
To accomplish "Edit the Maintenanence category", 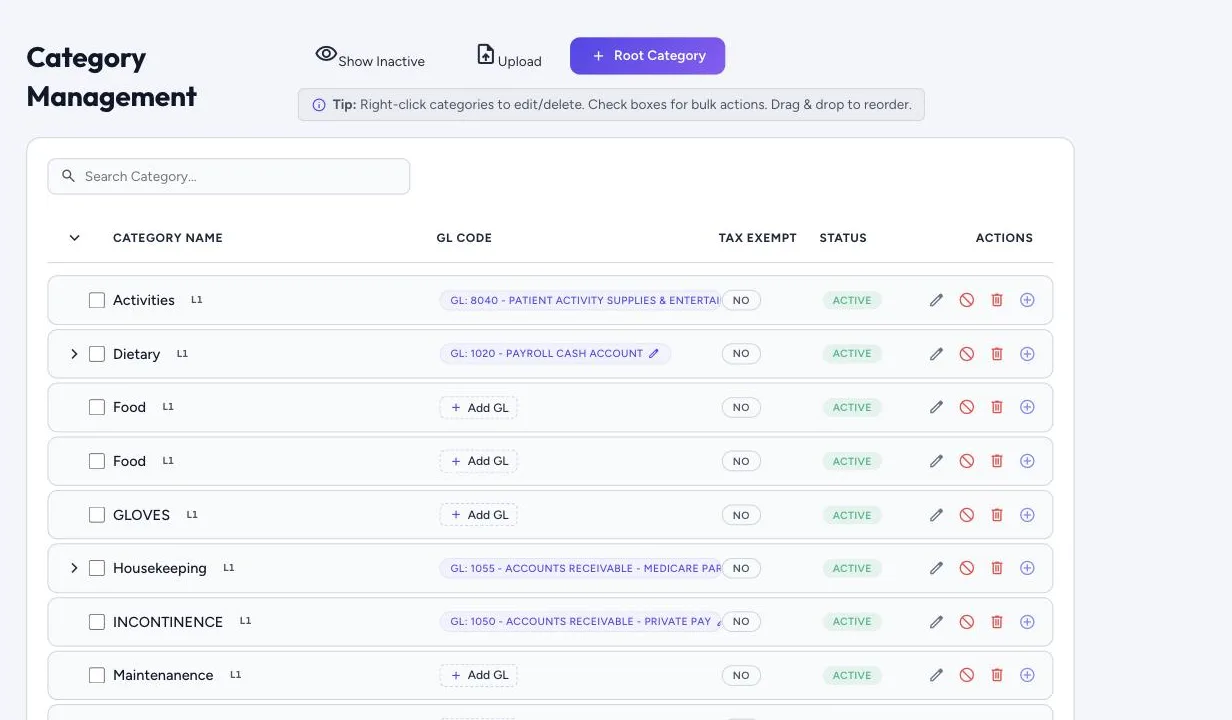I will pos(936,675).
